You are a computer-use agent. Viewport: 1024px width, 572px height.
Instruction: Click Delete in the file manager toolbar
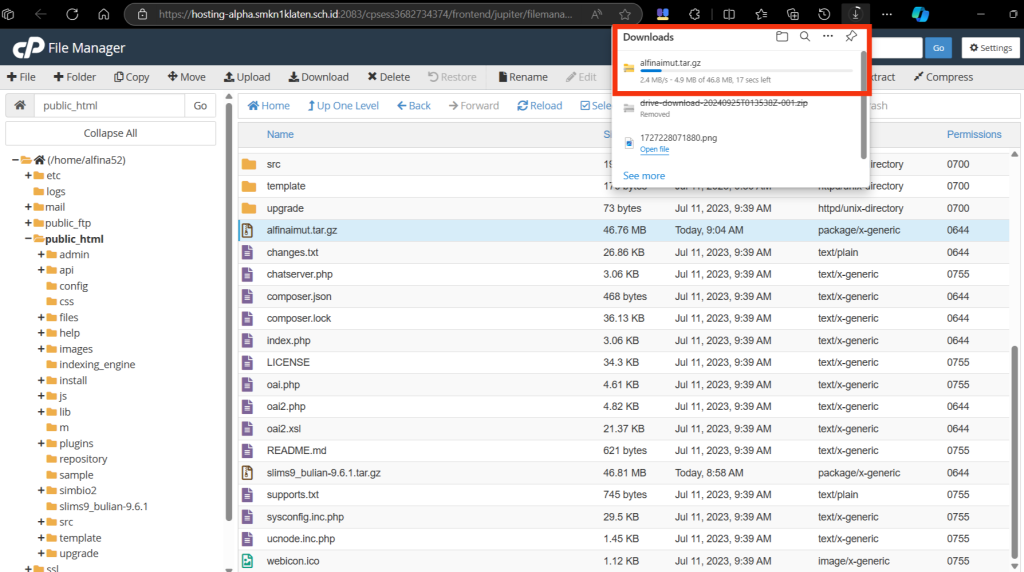(388, 77)
